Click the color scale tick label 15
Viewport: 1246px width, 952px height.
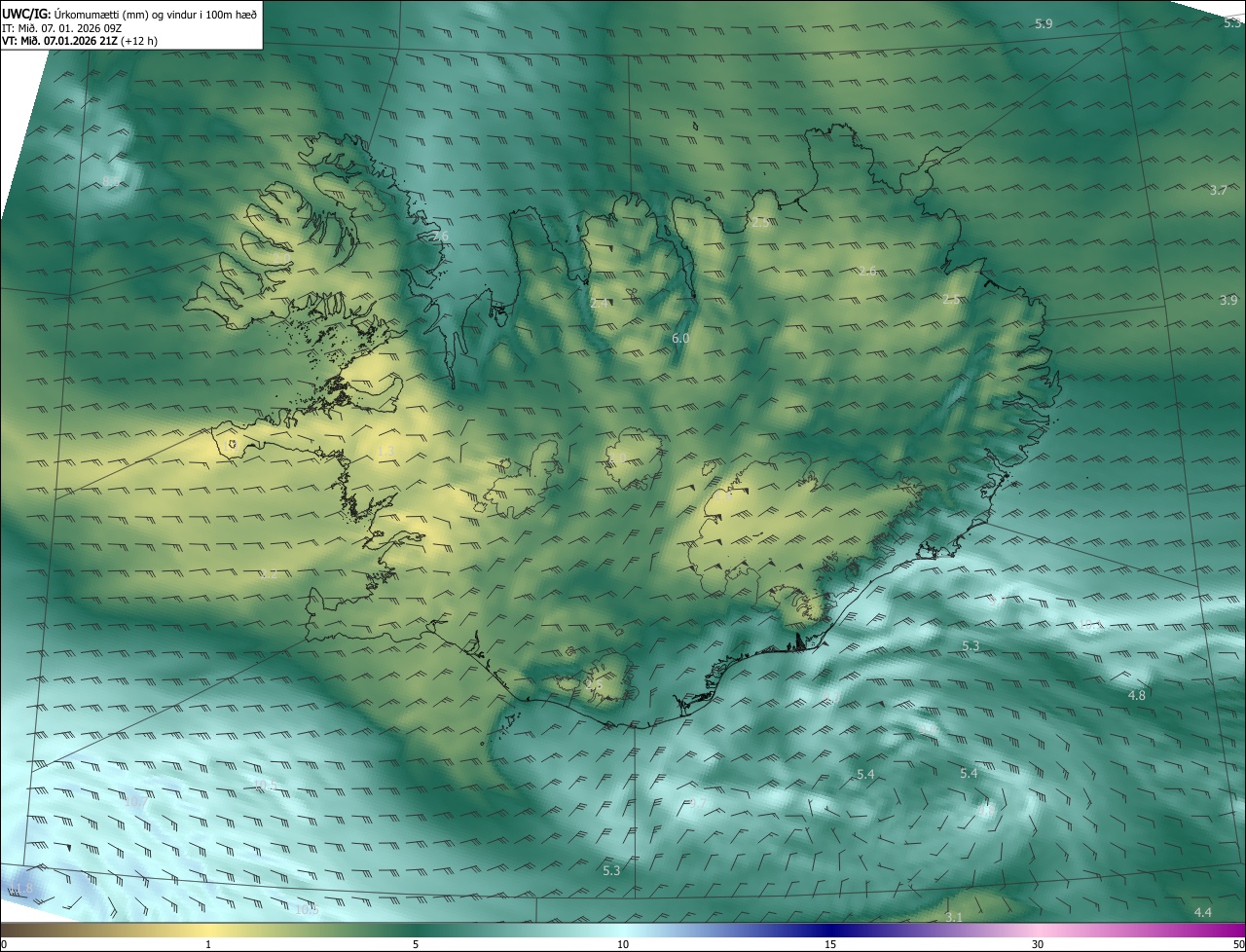(x=830, y=944)
